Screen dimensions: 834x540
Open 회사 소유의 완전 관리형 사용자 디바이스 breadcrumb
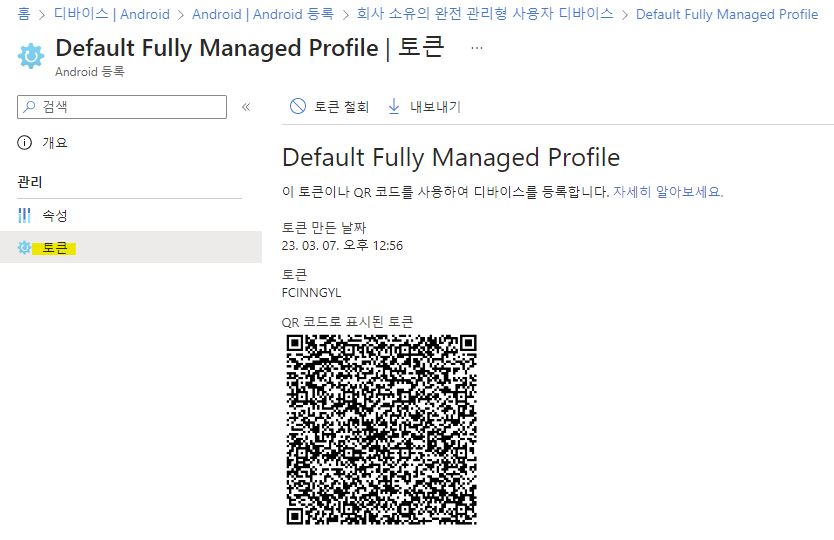click(x=485, y=14)
